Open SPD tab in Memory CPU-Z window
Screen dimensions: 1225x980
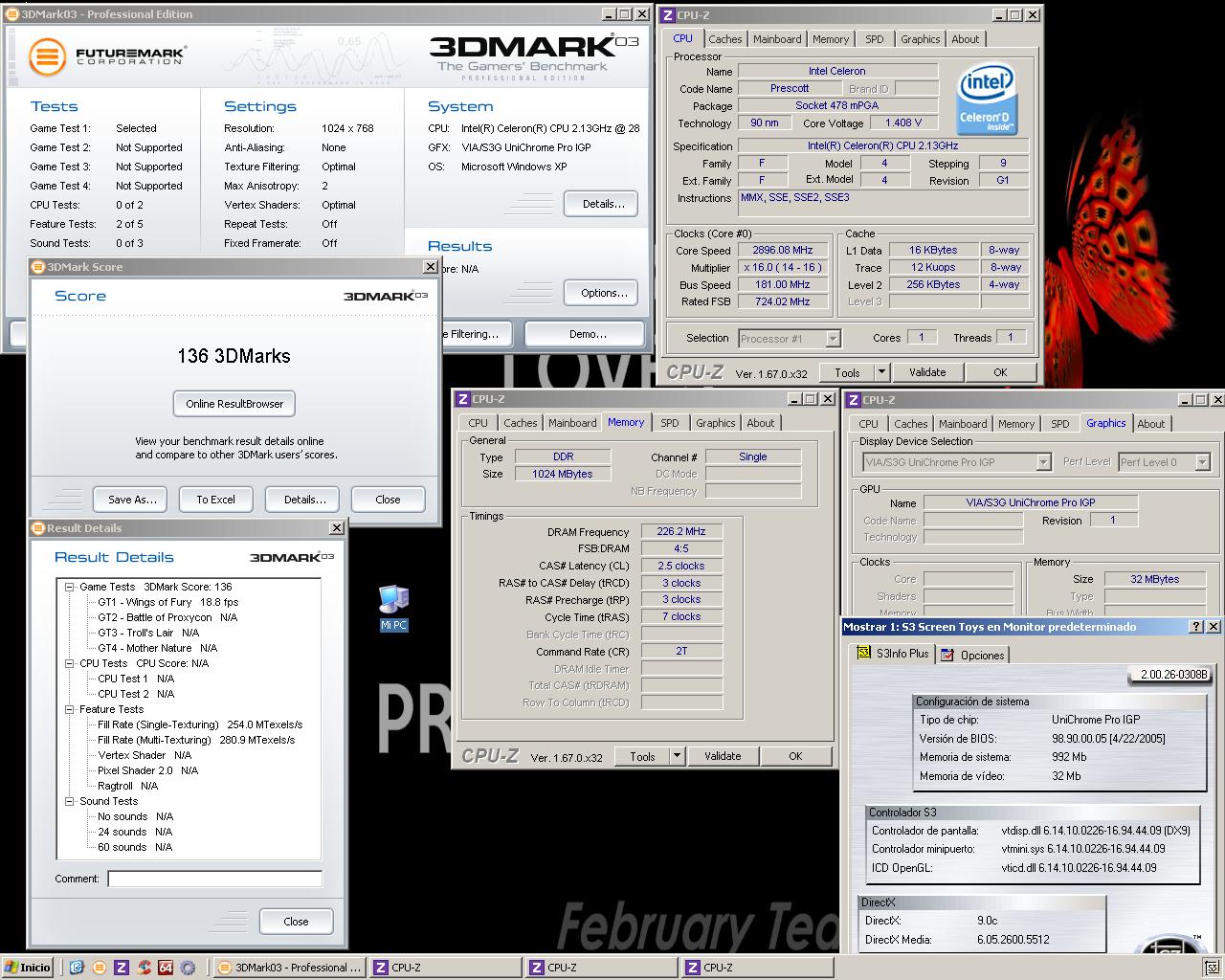click(x=669, y=423)
